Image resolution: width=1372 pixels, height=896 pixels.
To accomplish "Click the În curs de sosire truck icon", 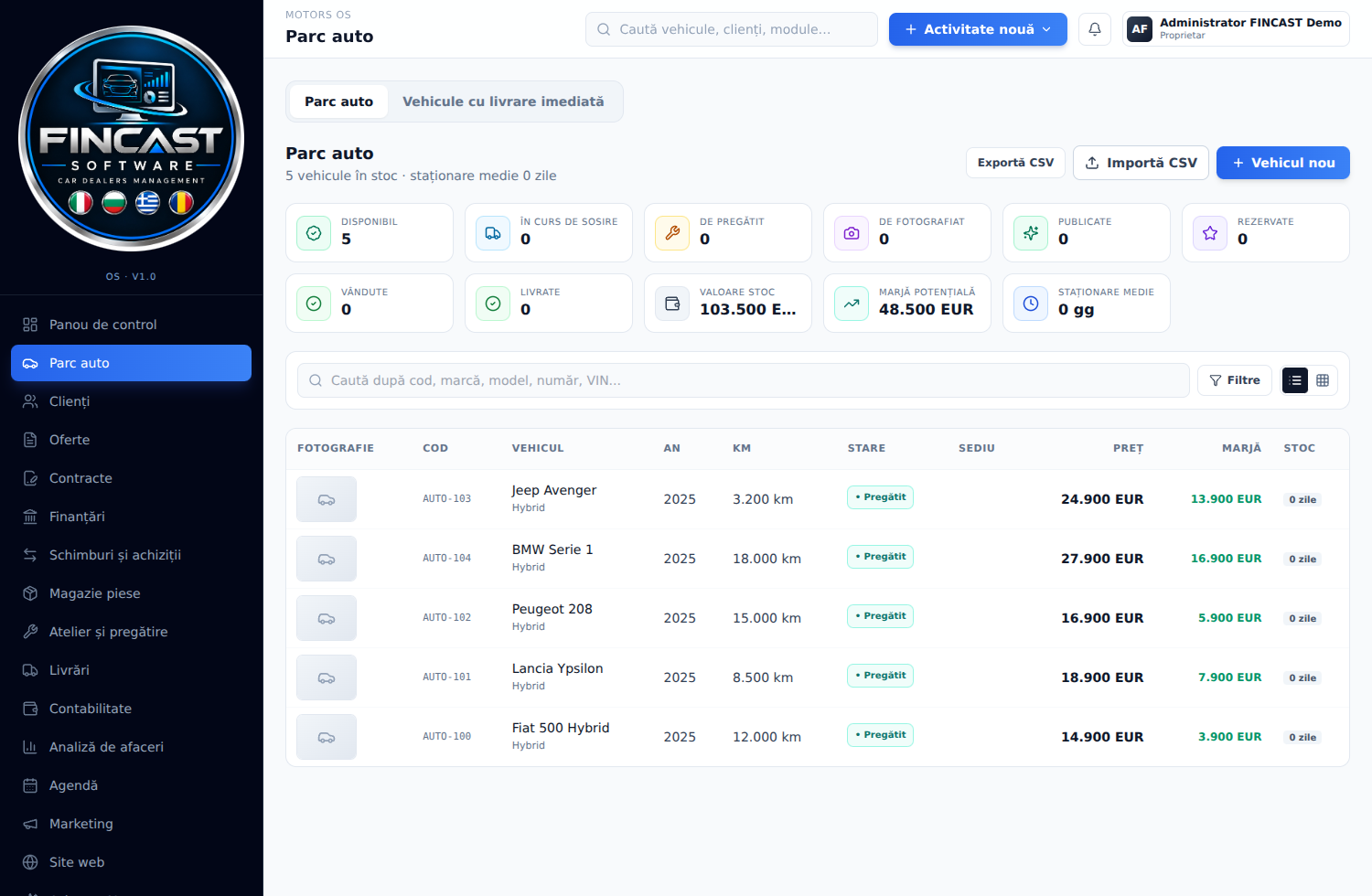I will (x=493, y=233).
